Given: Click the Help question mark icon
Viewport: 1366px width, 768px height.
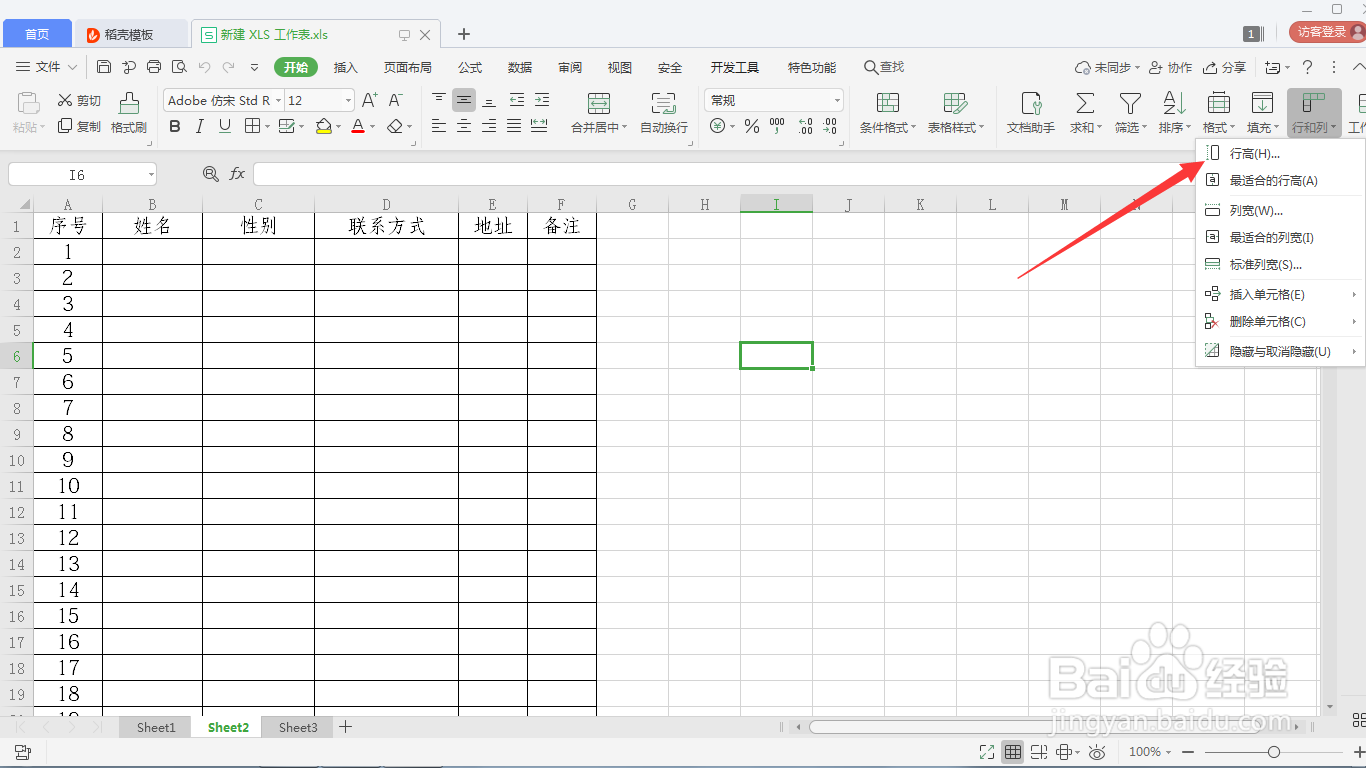Looking at the screenshot, I should [x=1307, y=67].
